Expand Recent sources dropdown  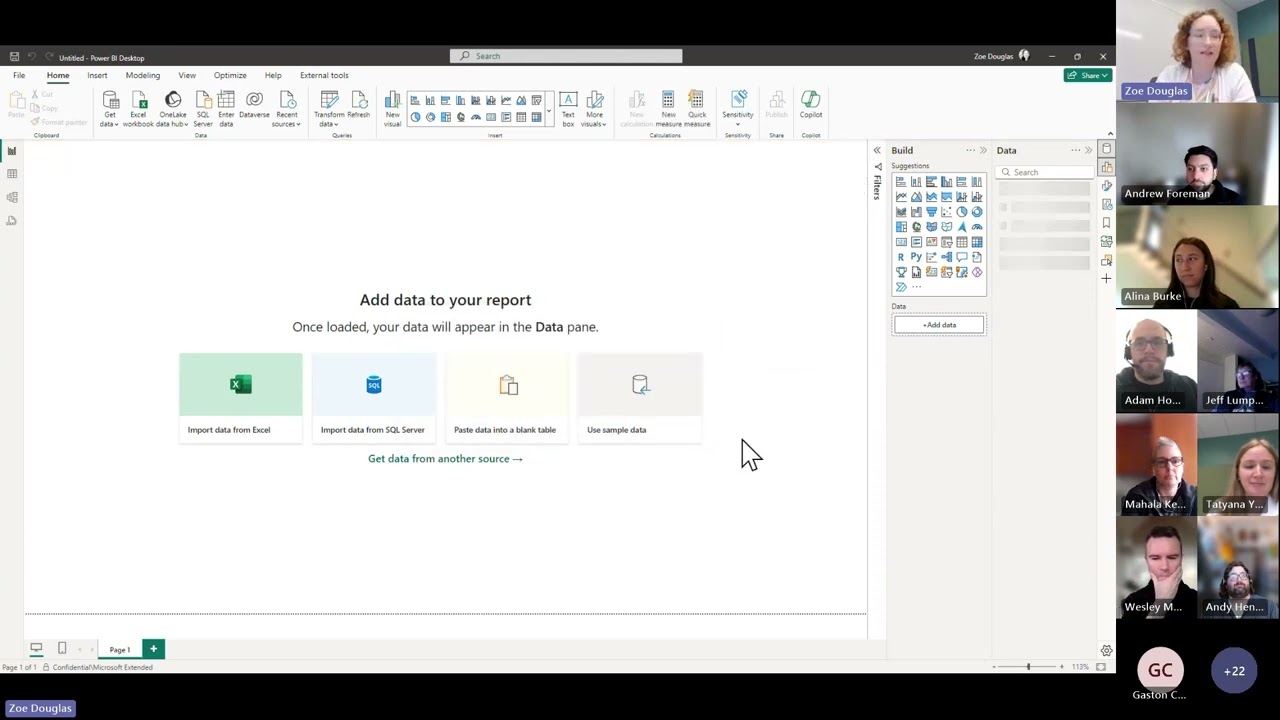point(287,108)
